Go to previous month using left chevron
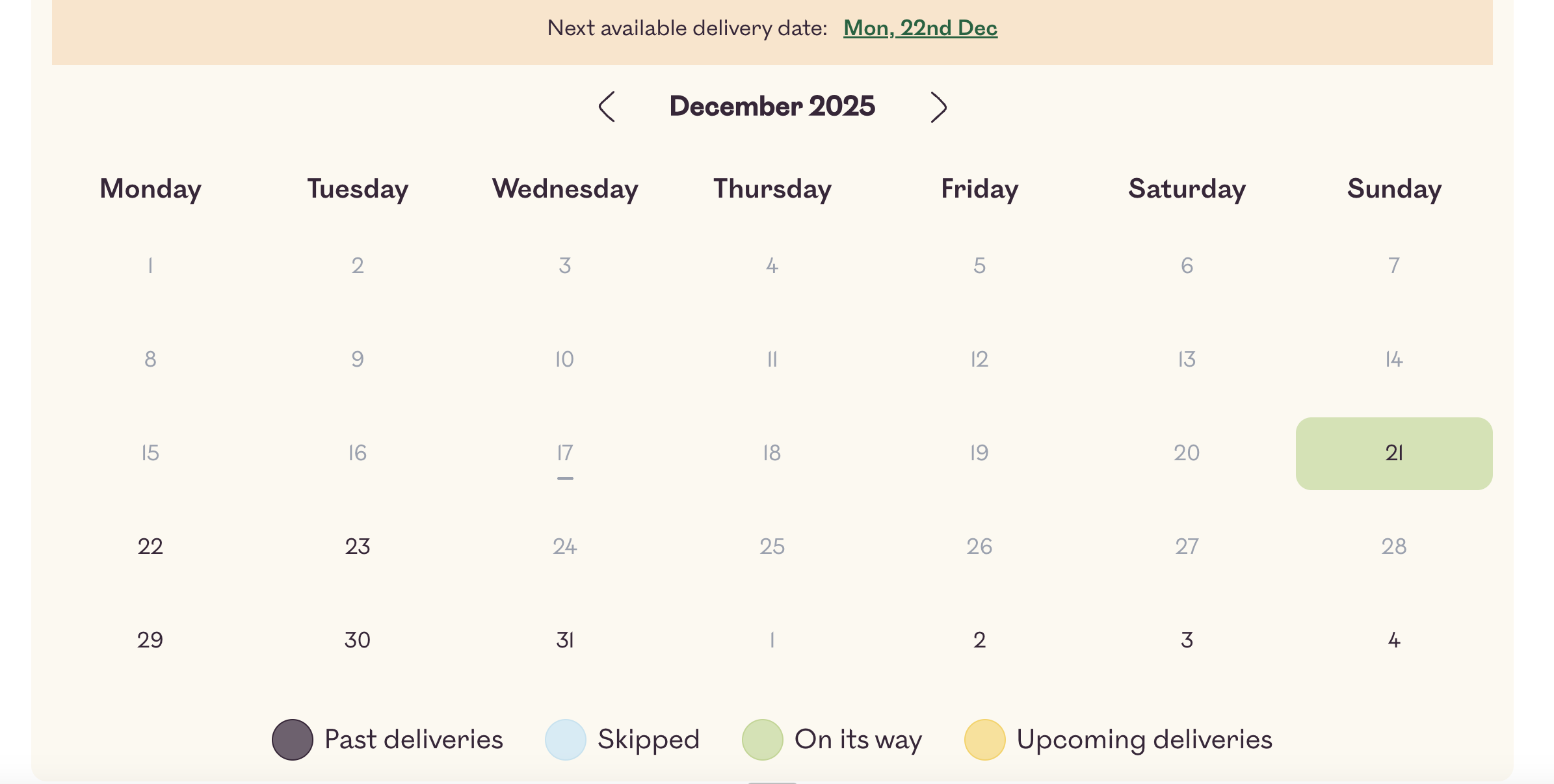This screenshot has height=784, width=1554. tap(607, 107)
